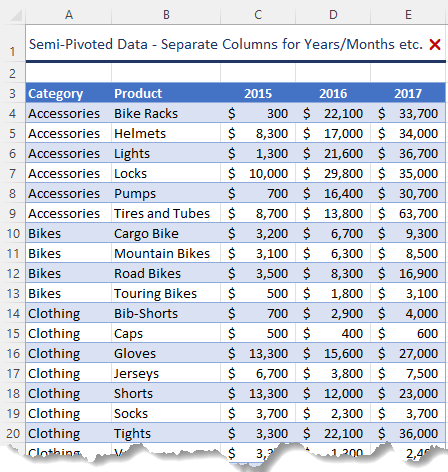Click the Product header cell
Image resolution: width=448 pixels, height=472 pixels.
point(166,93)
